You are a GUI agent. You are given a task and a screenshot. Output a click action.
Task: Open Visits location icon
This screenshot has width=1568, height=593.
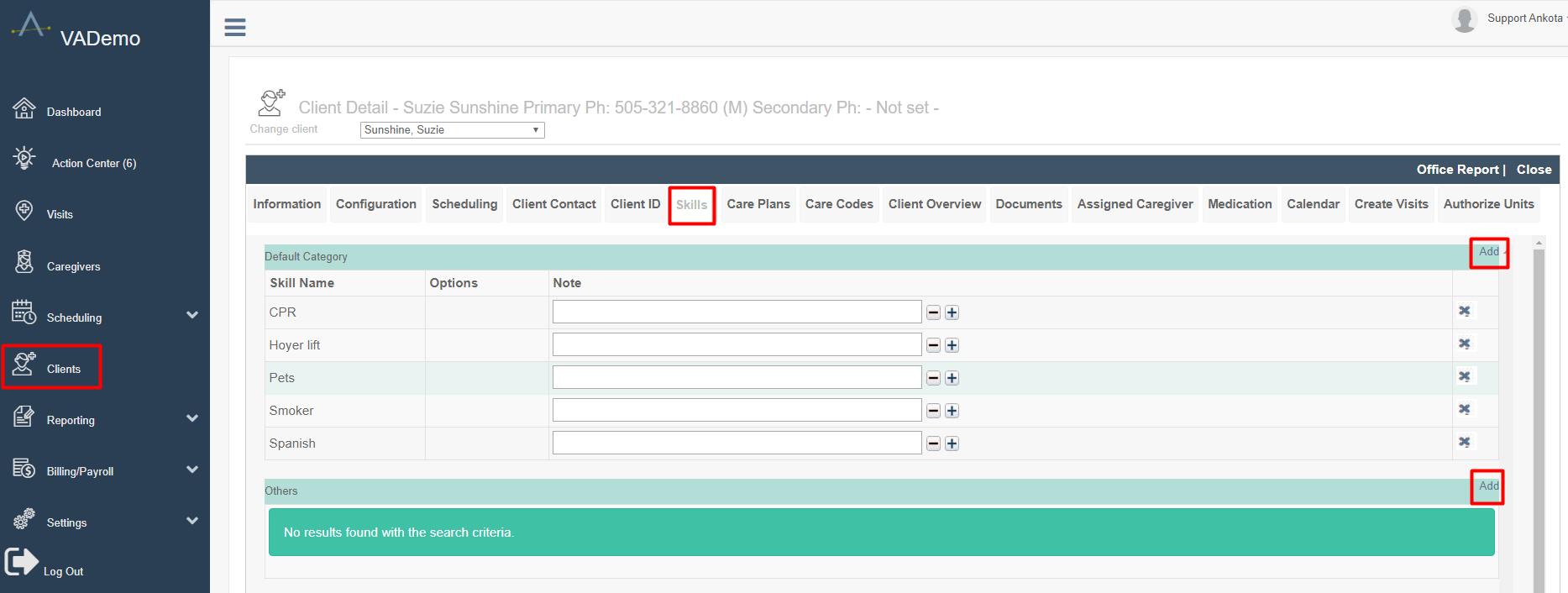24,210
